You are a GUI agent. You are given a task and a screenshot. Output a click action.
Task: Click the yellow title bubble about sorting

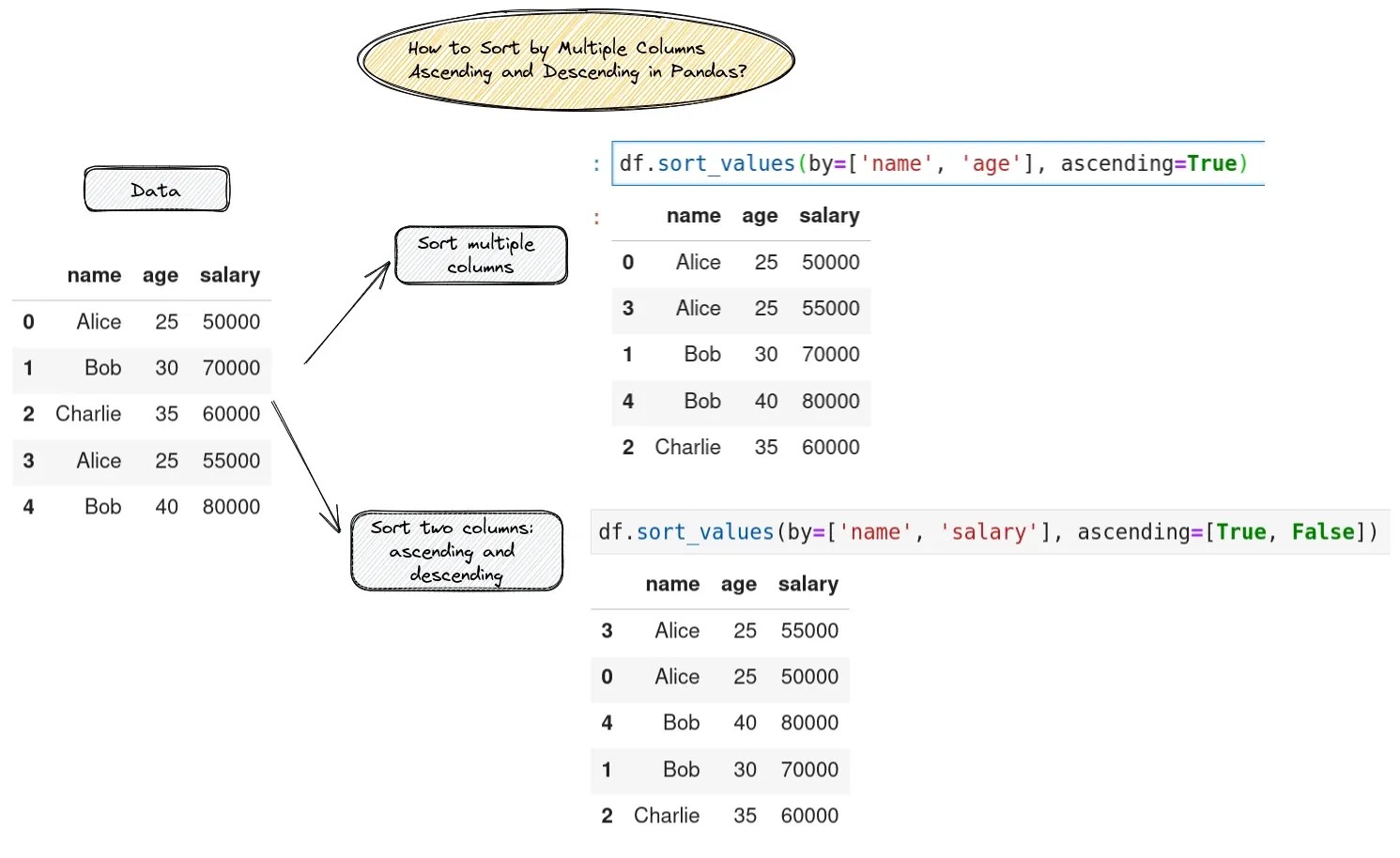click(576, 59)
